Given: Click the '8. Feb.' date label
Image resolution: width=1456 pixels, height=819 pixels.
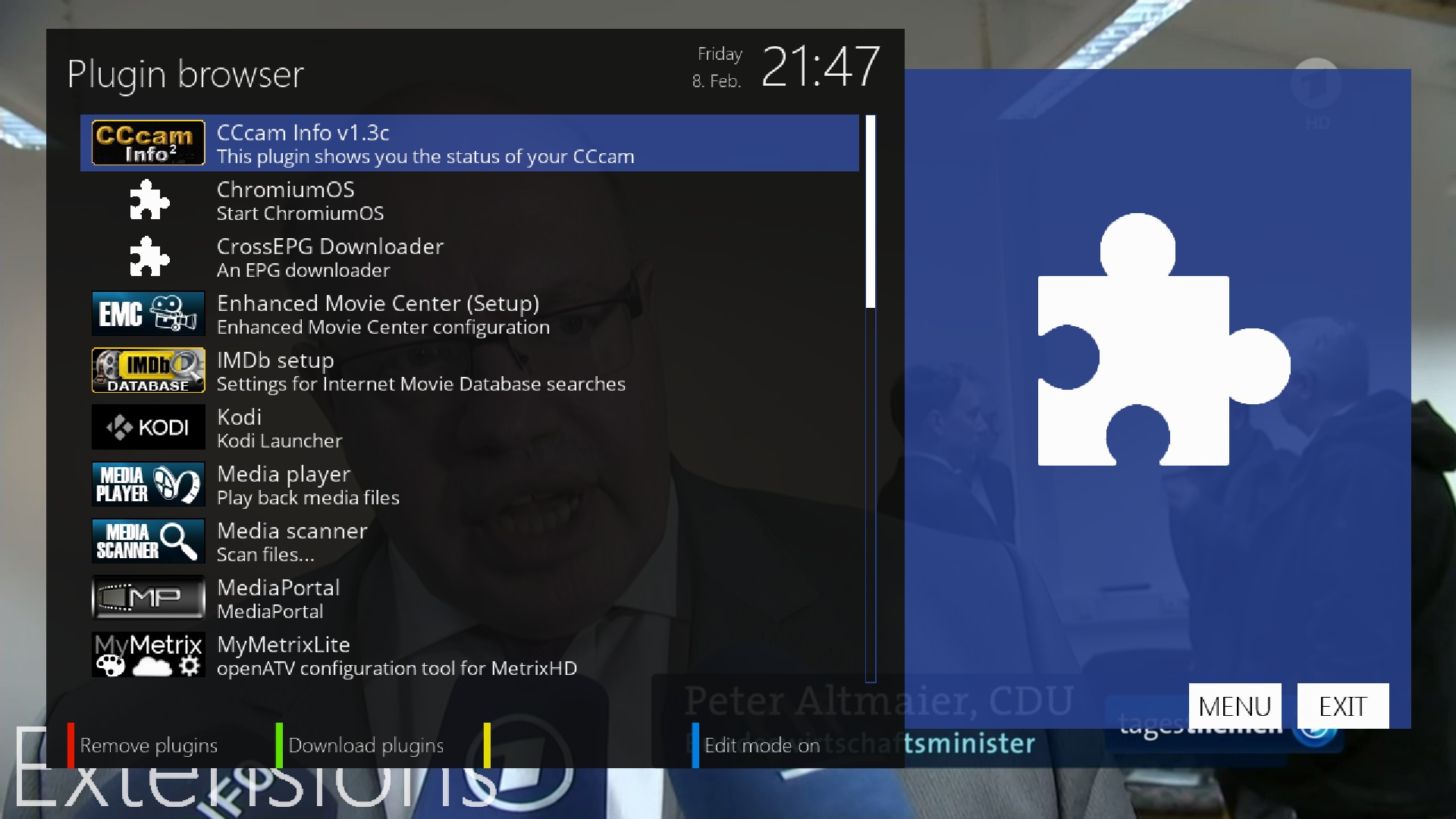Looking at the screenshot, I should coord(716,81).
